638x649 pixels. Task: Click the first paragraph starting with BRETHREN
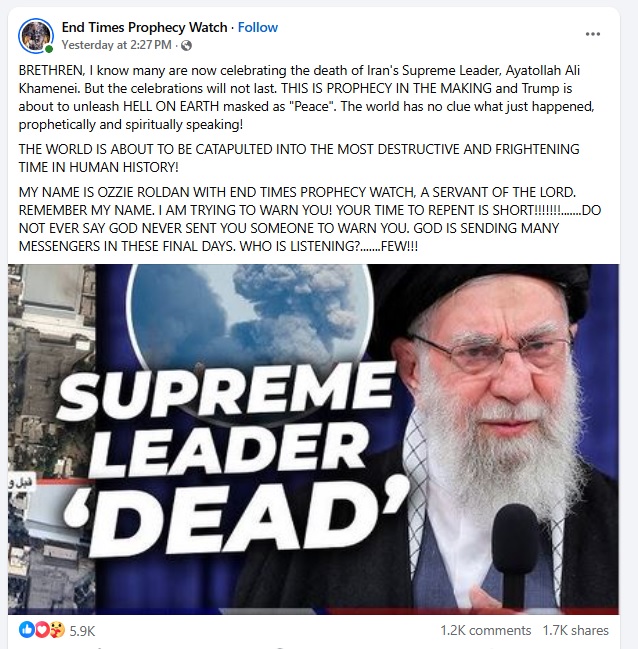306,97
